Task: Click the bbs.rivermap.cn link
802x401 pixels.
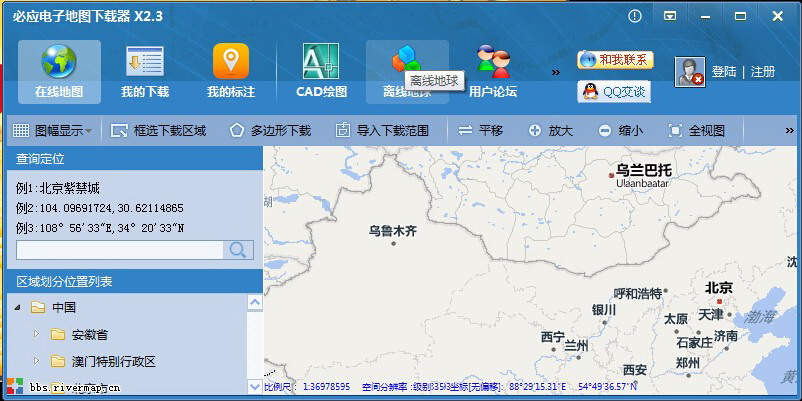Action: coord(75,388)
